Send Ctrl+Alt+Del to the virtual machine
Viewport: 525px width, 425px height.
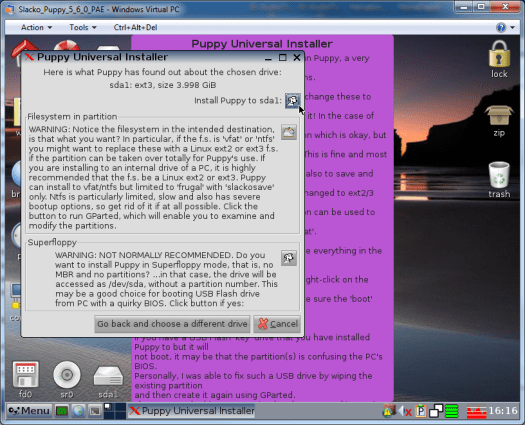point(135,27)
